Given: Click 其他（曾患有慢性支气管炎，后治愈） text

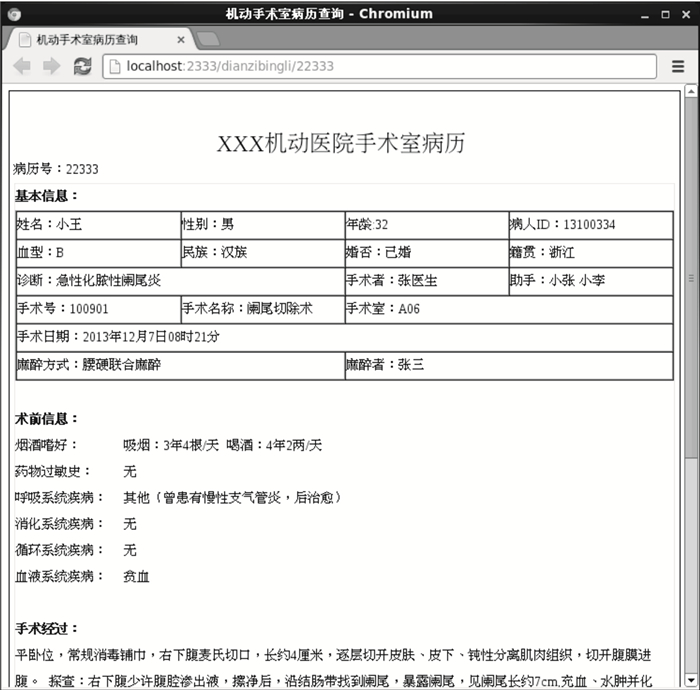Looking at the screenshot, I should (232, 497).
